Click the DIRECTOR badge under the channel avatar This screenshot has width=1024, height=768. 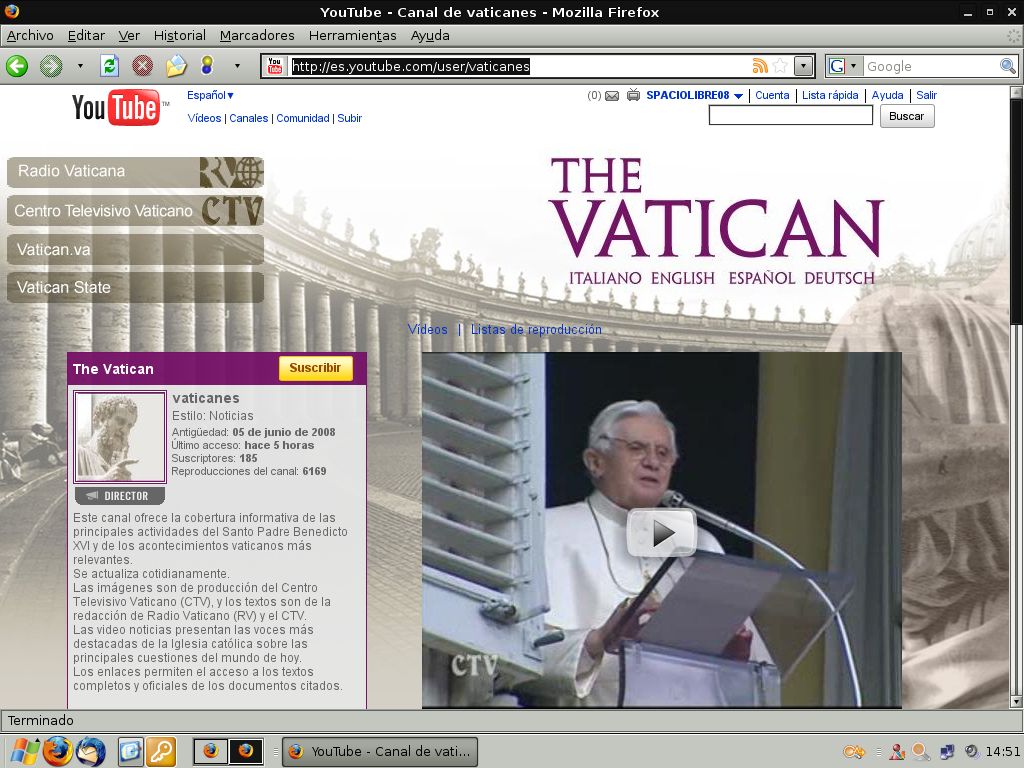[119, 495]
